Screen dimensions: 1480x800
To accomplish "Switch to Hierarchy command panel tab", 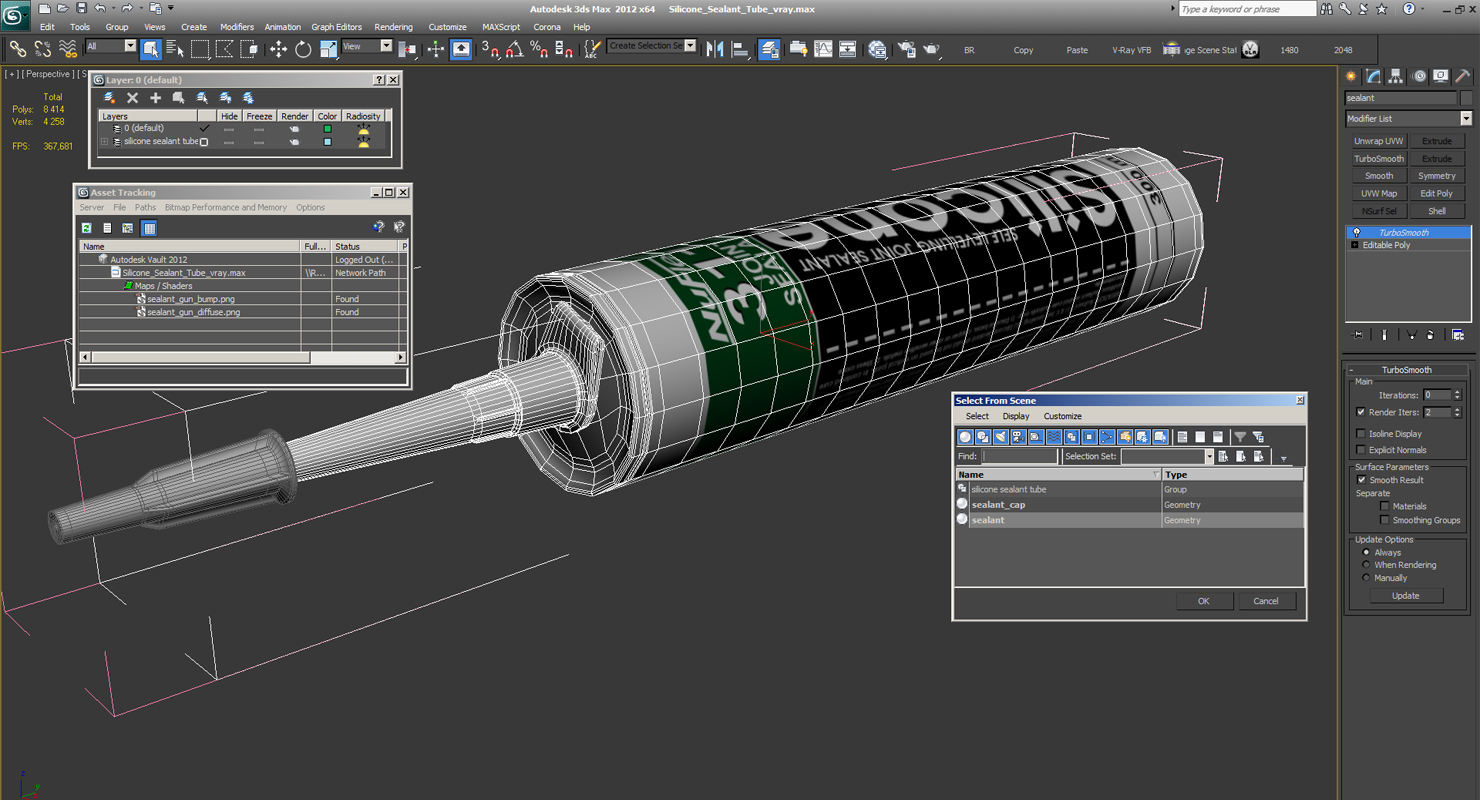I will point(1396,76).
